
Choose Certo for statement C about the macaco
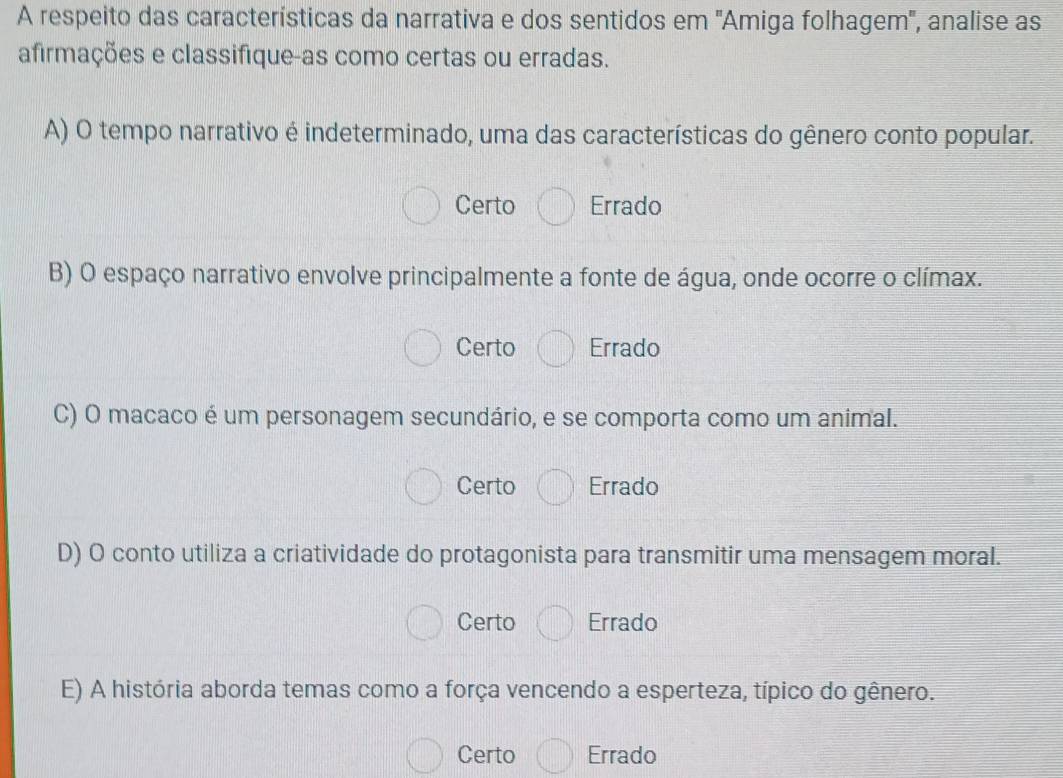pos(423,488)
